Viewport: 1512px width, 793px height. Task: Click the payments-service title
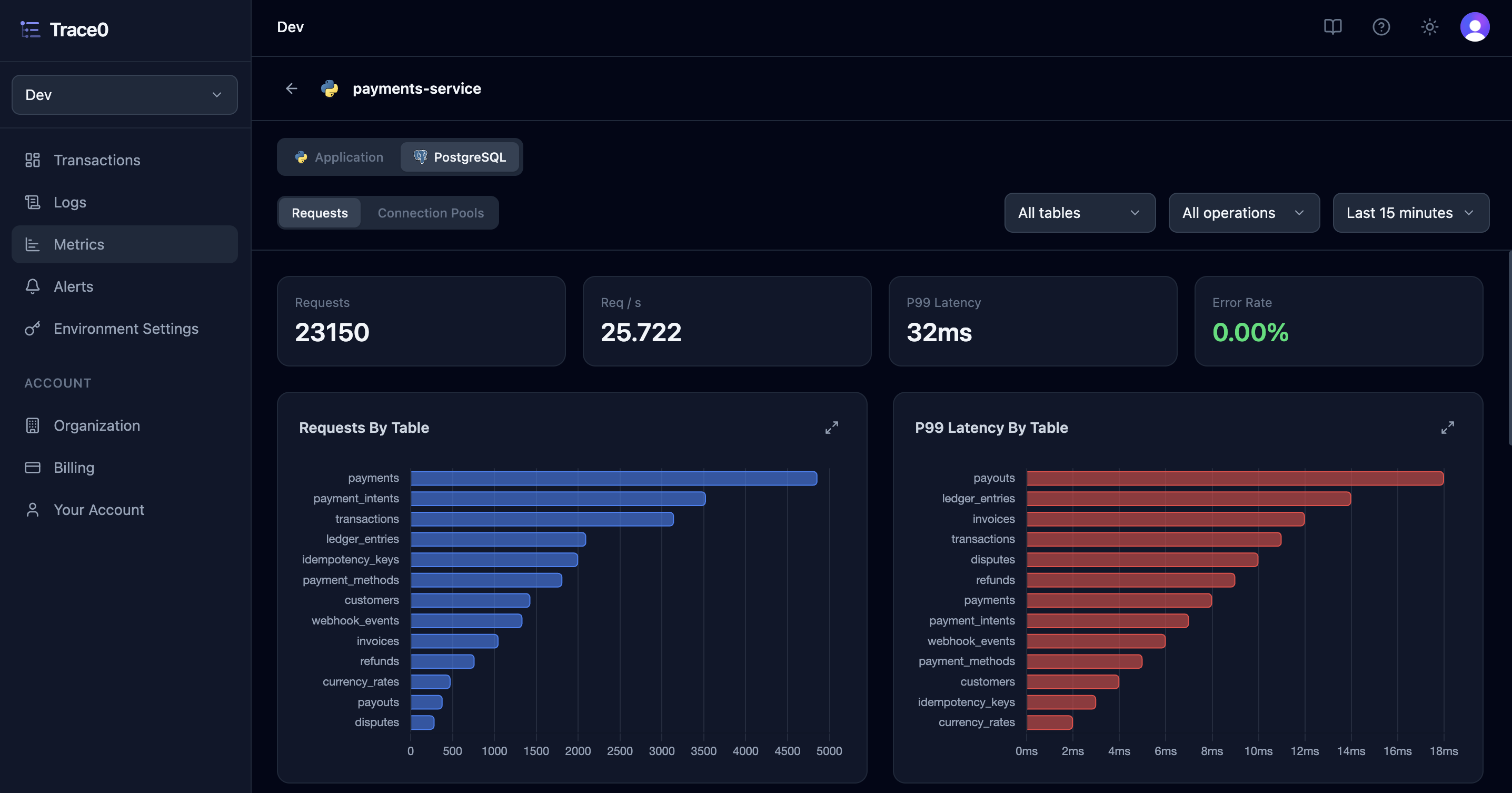point(417,88)
